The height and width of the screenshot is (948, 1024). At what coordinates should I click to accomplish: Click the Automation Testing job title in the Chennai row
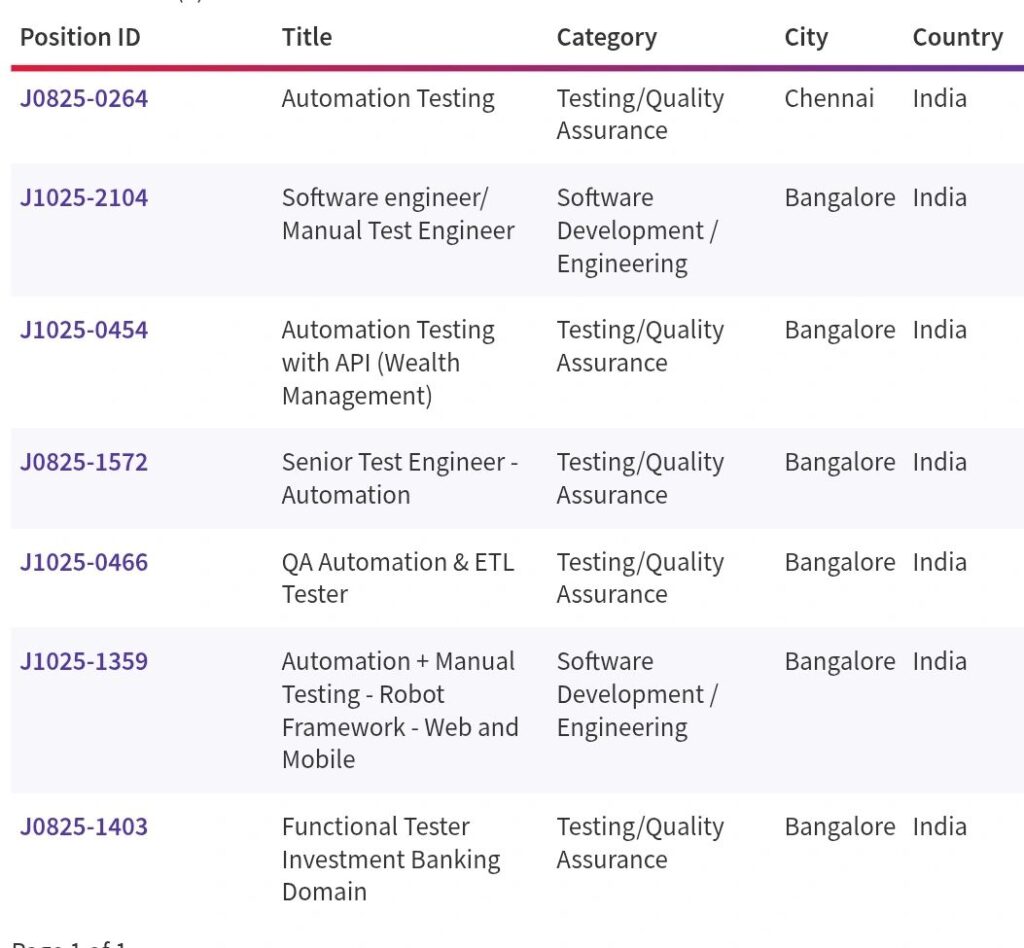[x=388, y=99]
